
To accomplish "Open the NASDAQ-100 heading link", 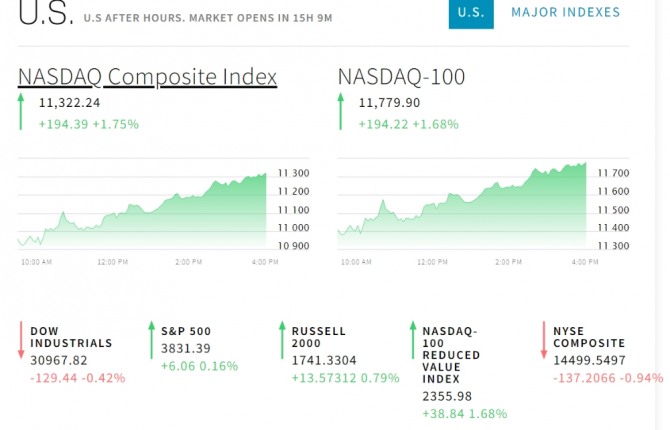I will 402,77.
